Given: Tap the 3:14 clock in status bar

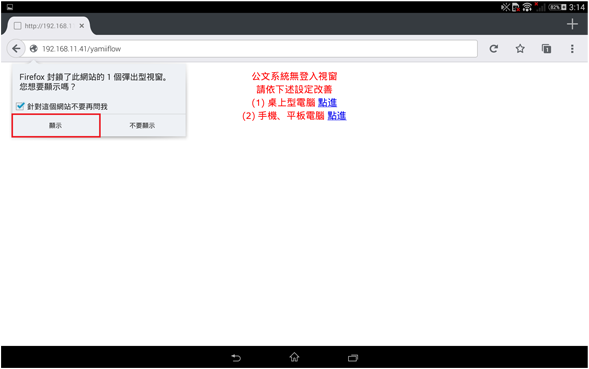Looking at the screenshot, I should [x=577, y=7].
